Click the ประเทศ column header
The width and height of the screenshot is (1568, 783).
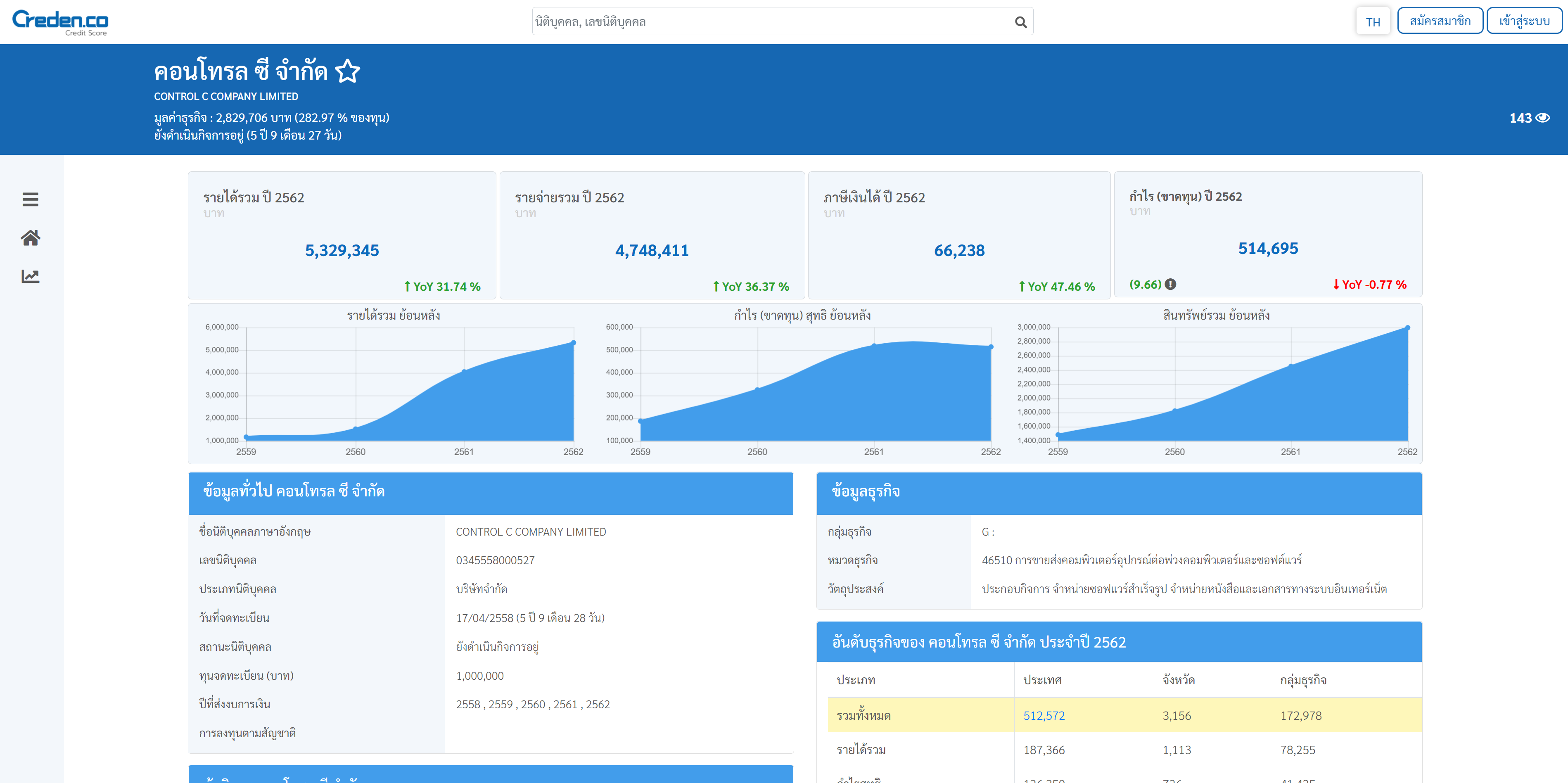point(1042,680)
